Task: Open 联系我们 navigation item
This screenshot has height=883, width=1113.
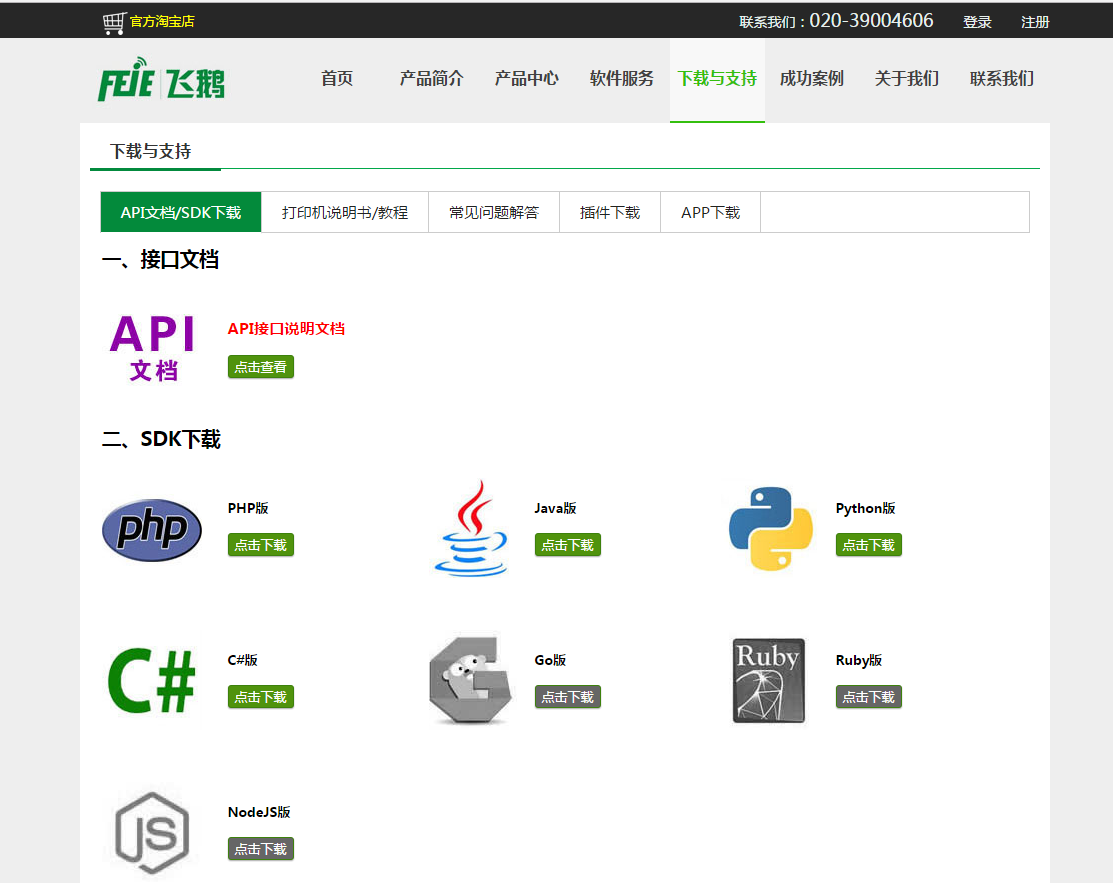Action: (x=1002, y=79)
